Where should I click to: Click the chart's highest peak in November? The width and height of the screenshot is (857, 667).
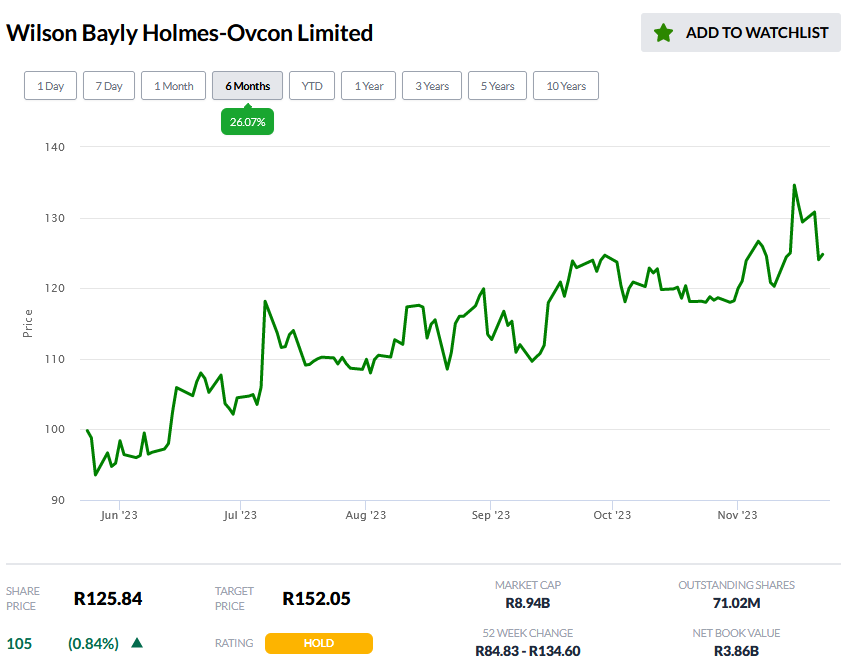(x=794, y=185)
